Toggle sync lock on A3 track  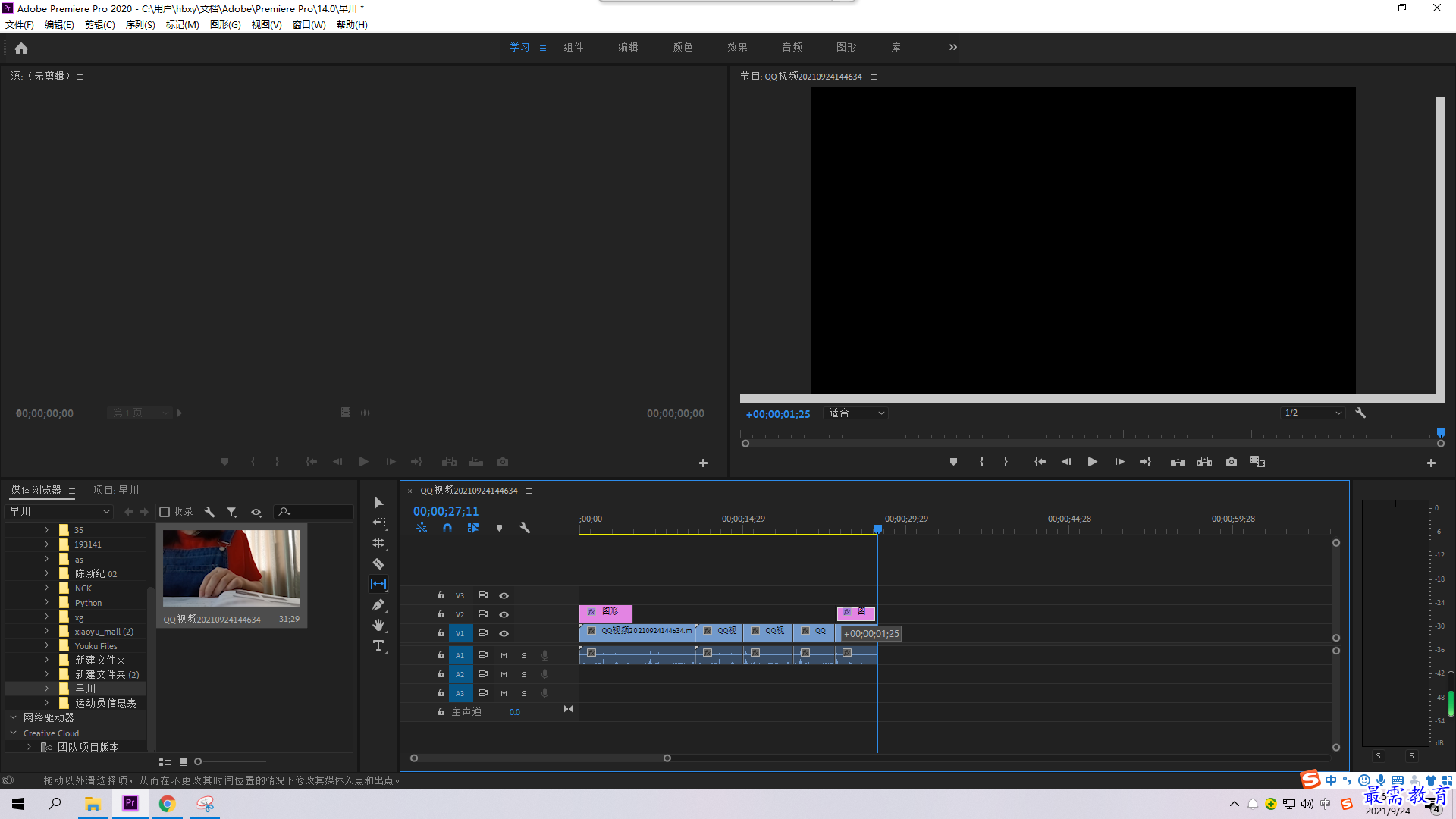[483, 692]
